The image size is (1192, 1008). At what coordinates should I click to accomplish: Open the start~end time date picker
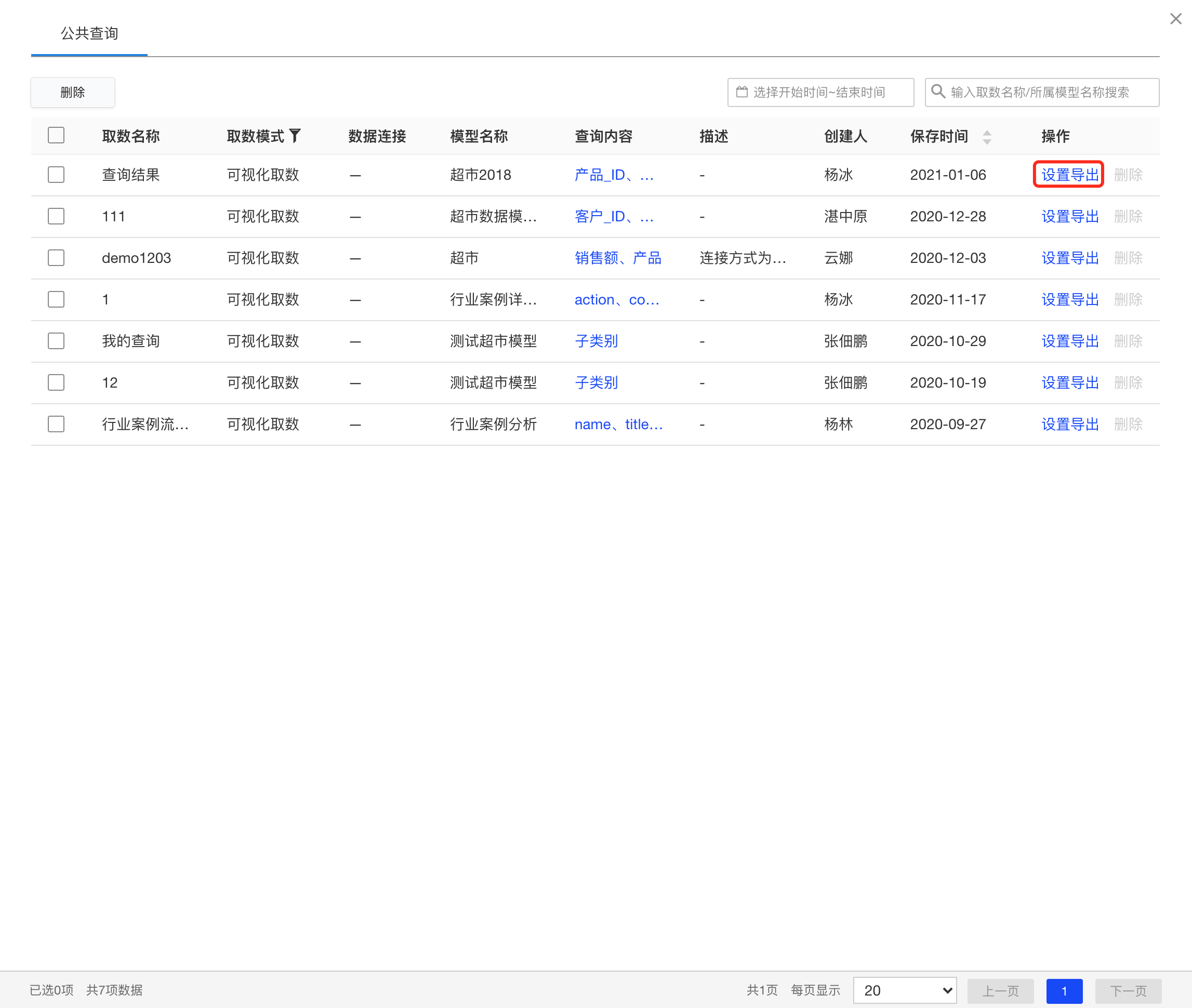[x=820, y=92]
